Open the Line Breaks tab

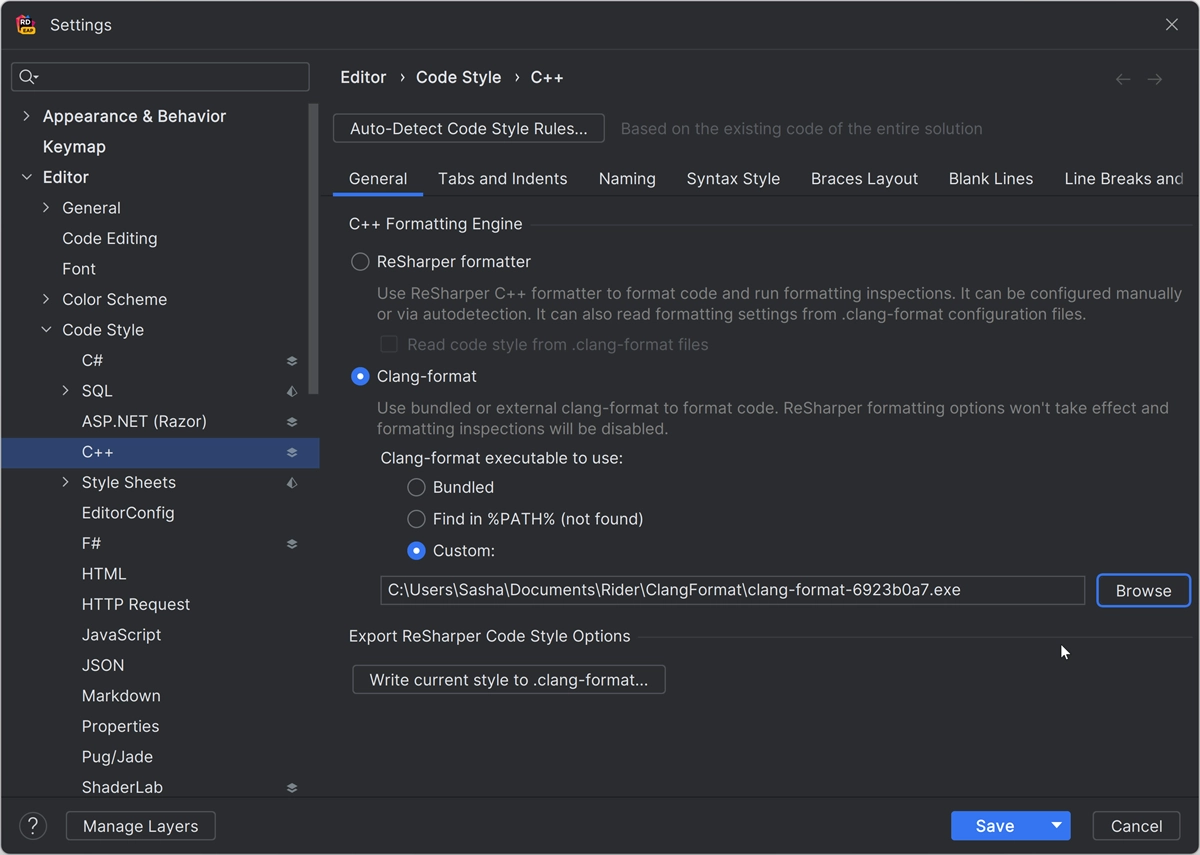coord(1123,179)
